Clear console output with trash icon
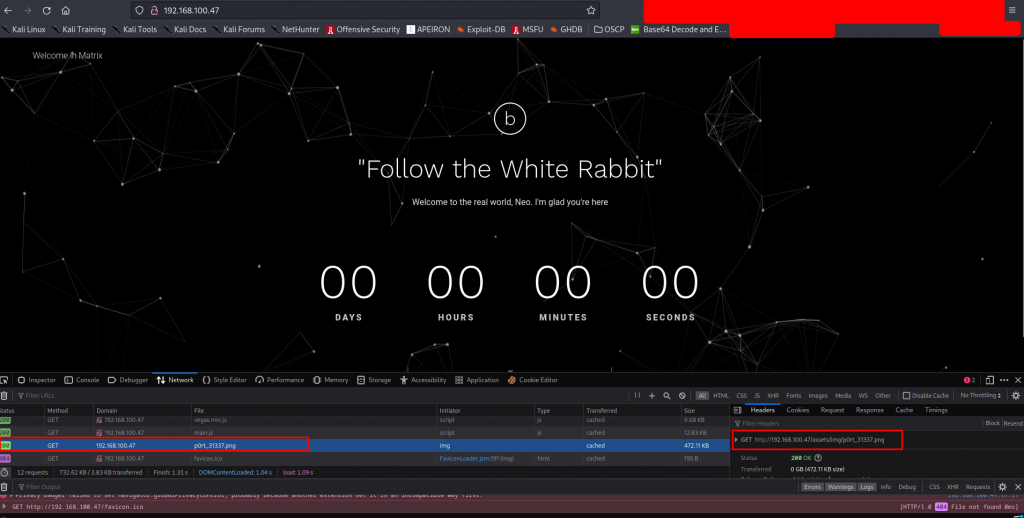This screenshot has width=1024, height=518. tap(4, 487)
